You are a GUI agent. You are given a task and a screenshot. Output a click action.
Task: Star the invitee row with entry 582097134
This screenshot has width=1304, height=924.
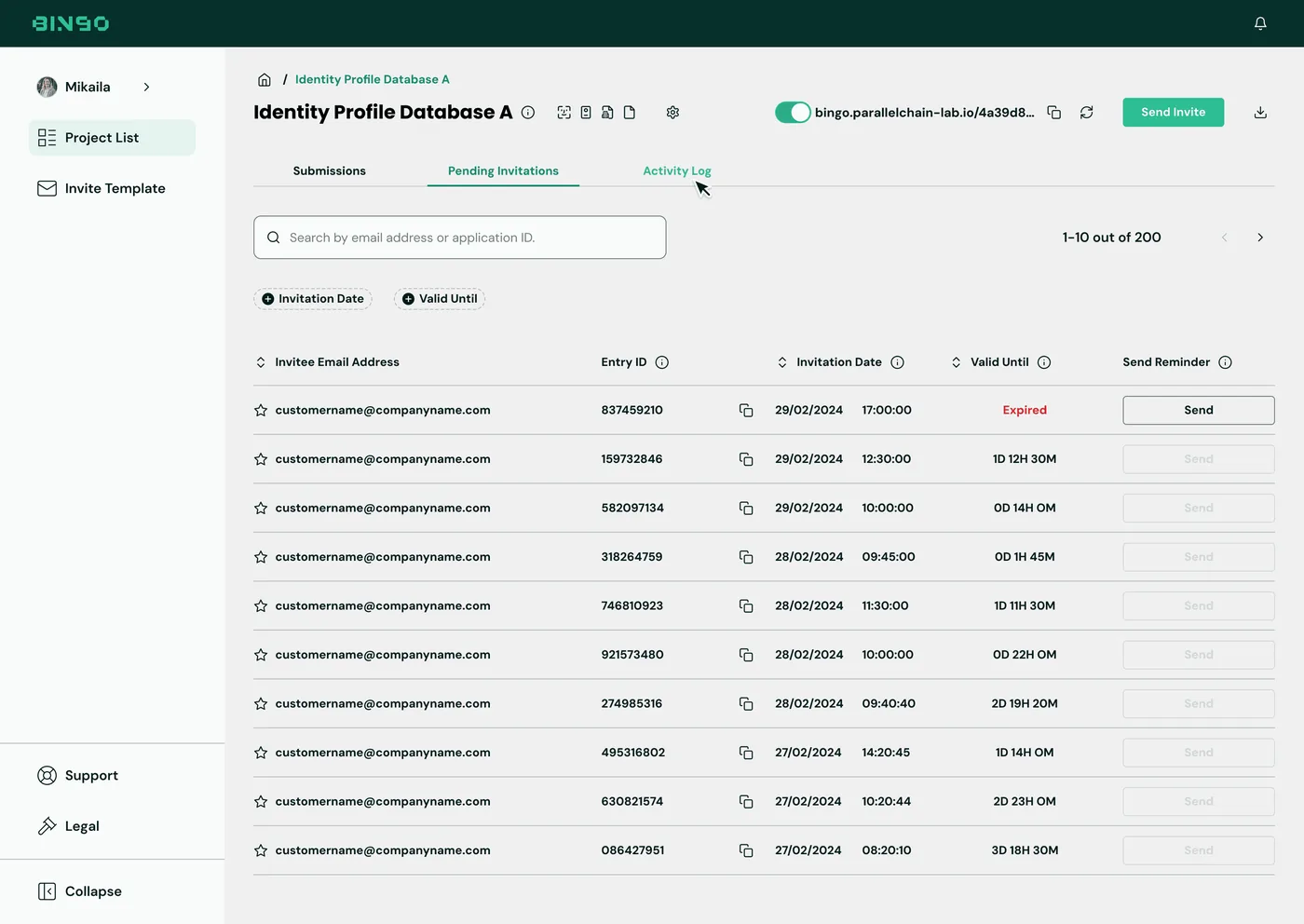[x=261, y=509]
